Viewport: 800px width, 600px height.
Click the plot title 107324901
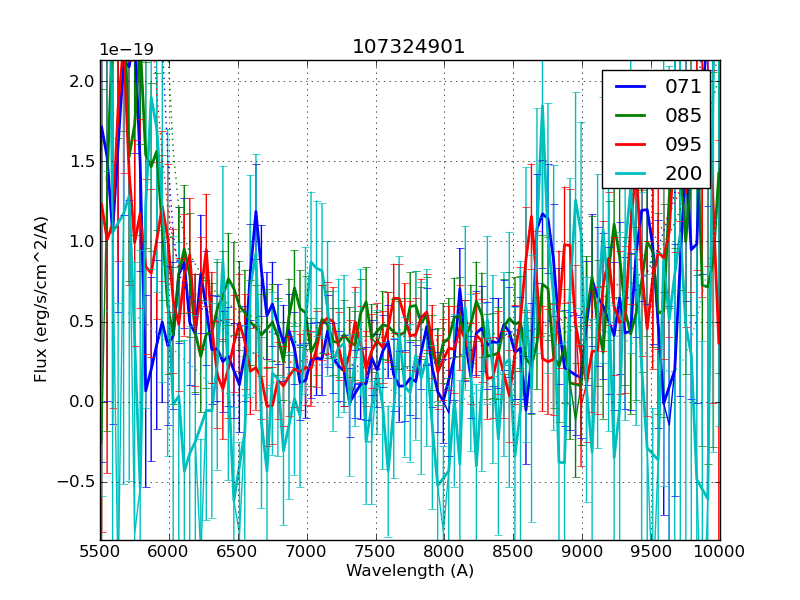point(409,47)
